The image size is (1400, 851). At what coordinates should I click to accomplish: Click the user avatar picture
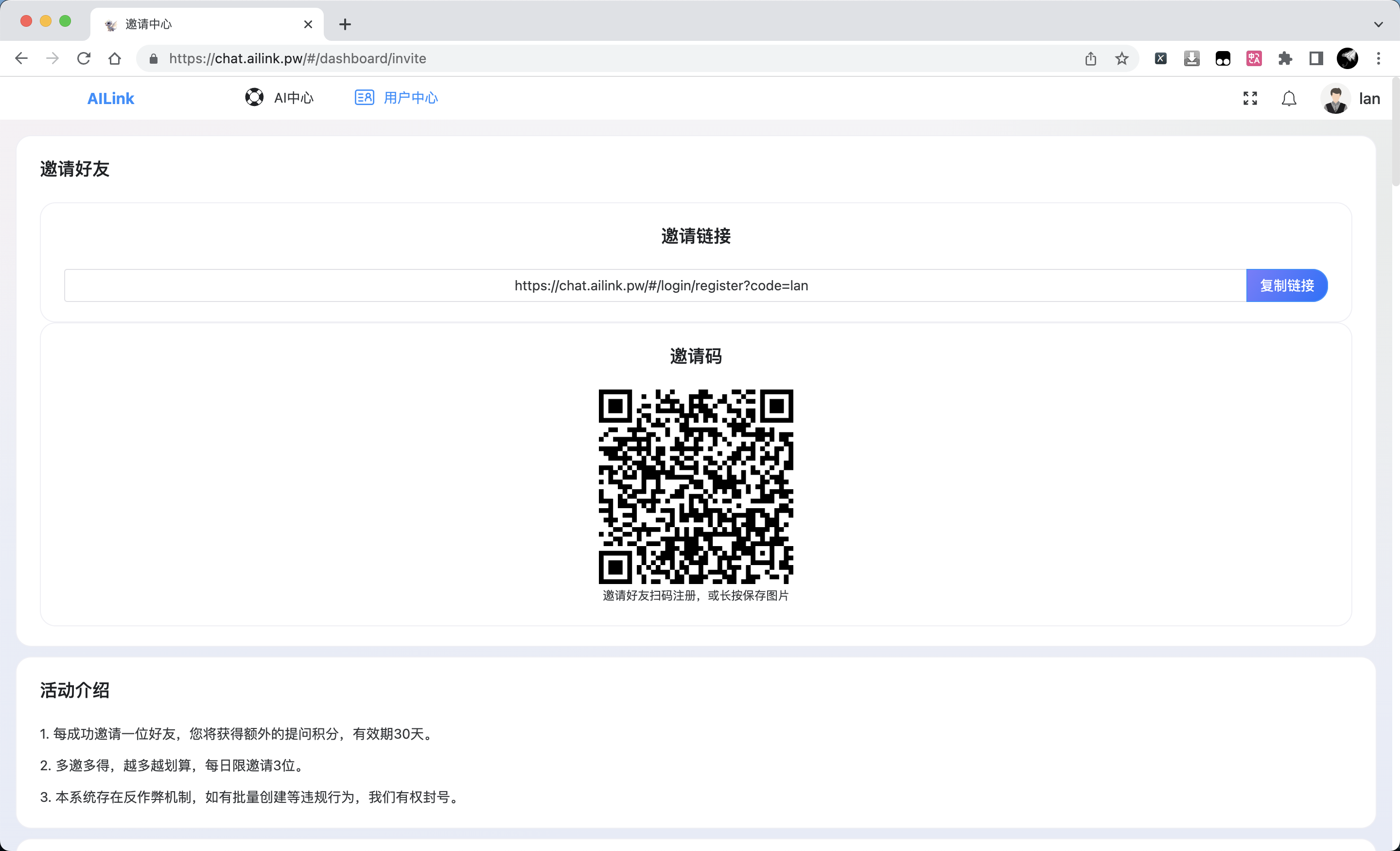coord(1335,98)
